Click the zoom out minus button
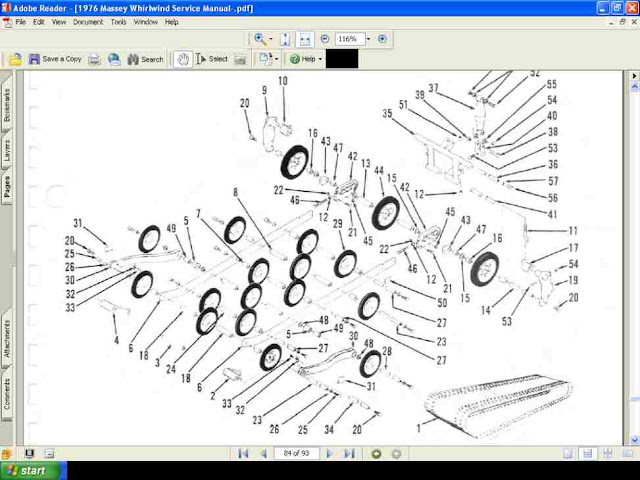This screenshot has width=640, height=480. 325,39
